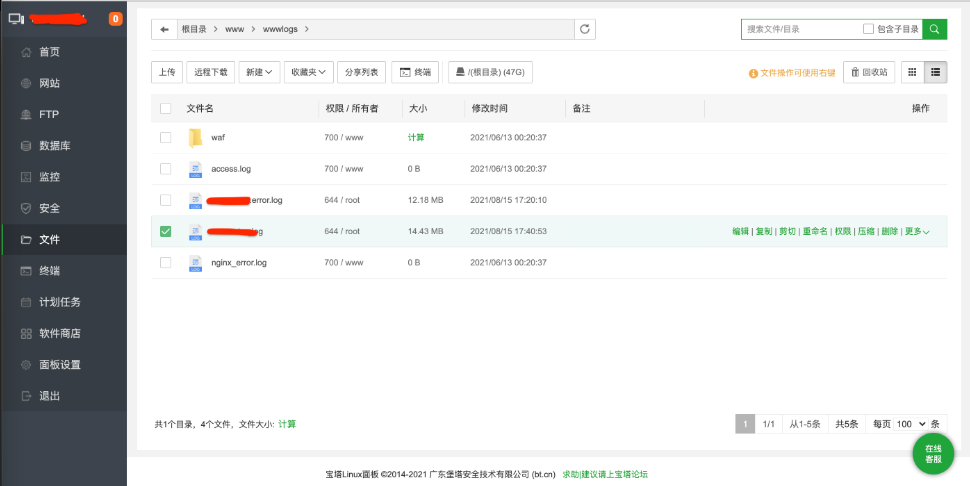Expand the 更多 more actions menu
This screenshot has height=486, width=970.
[917, 231]
